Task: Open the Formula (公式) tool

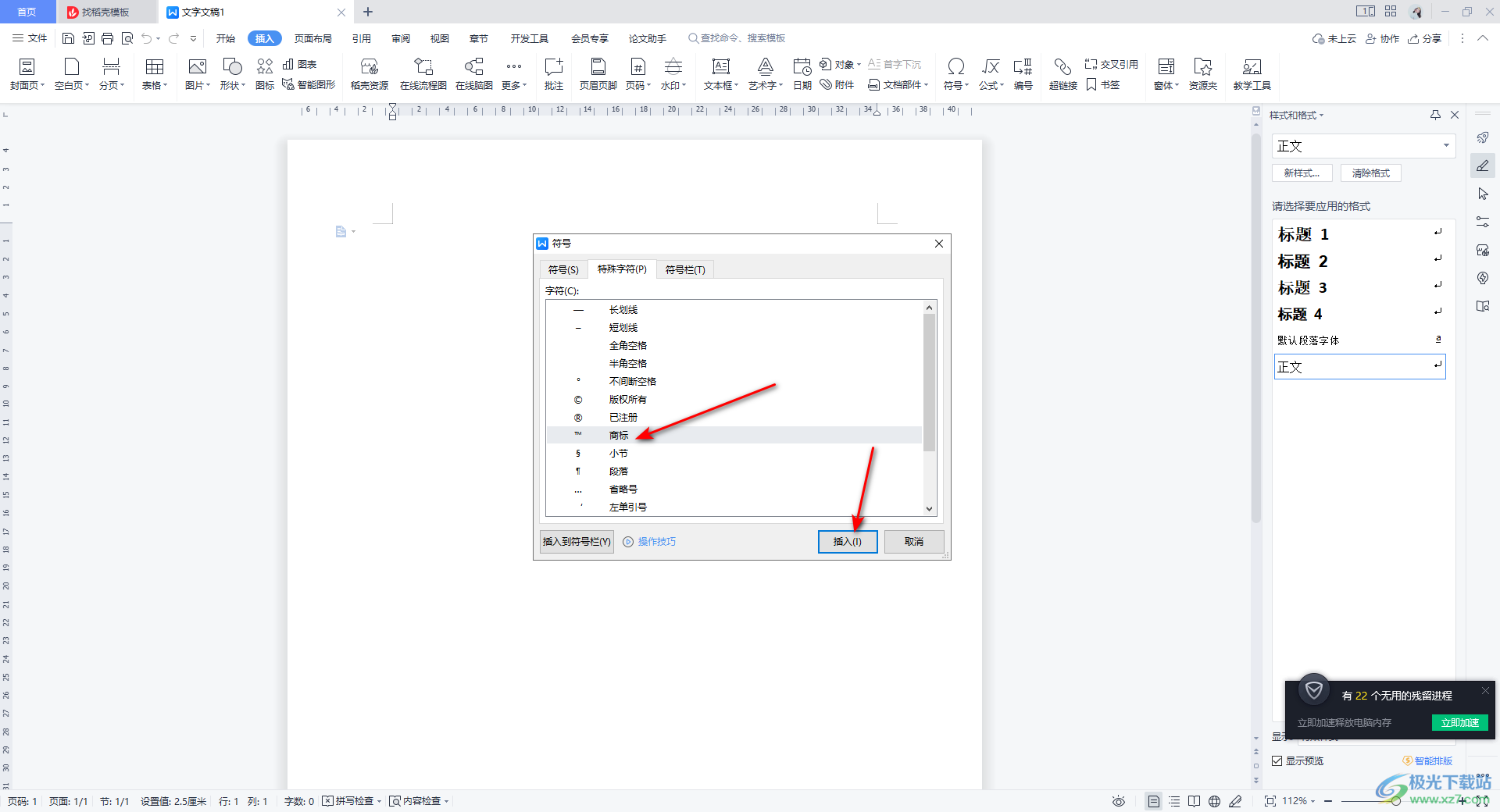Action: point(991,74)
